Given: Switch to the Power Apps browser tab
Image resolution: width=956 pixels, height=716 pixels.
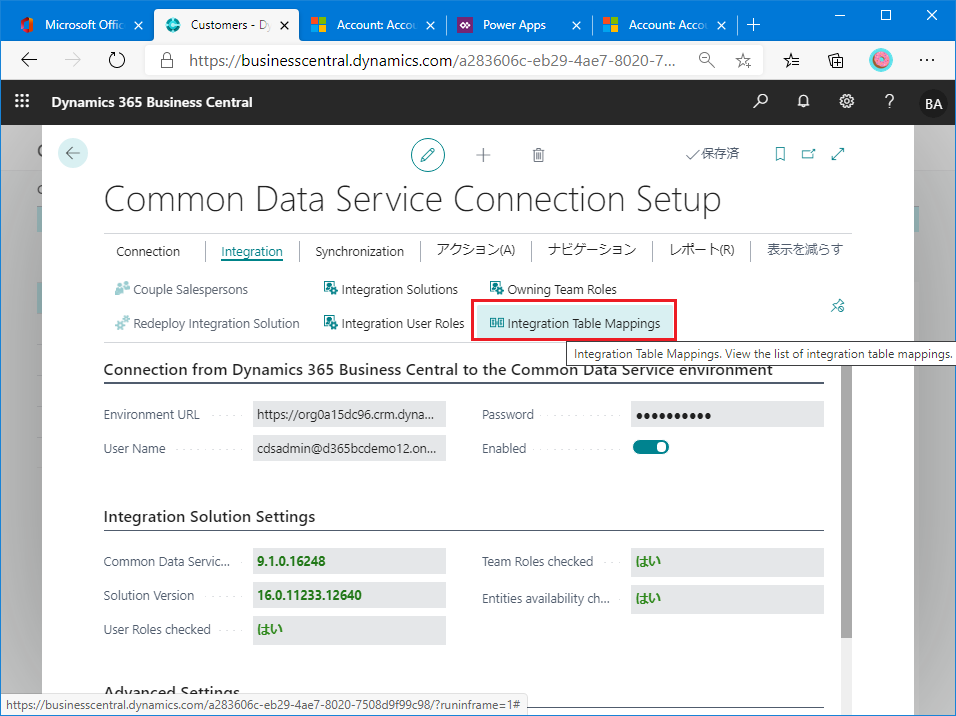Looking at the screenshot, I should tap(514, 25).
